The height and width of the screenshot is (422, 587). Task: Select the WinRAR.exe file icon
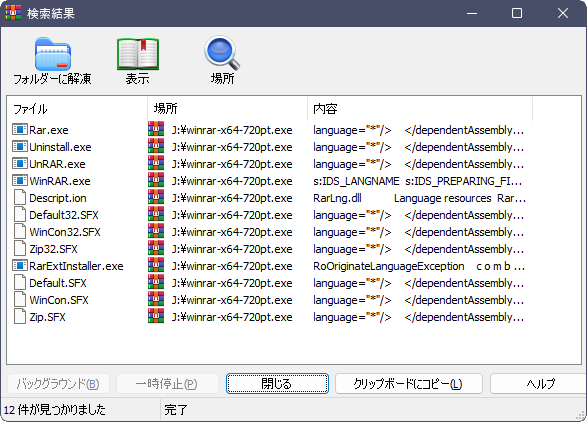pos(20,181)
